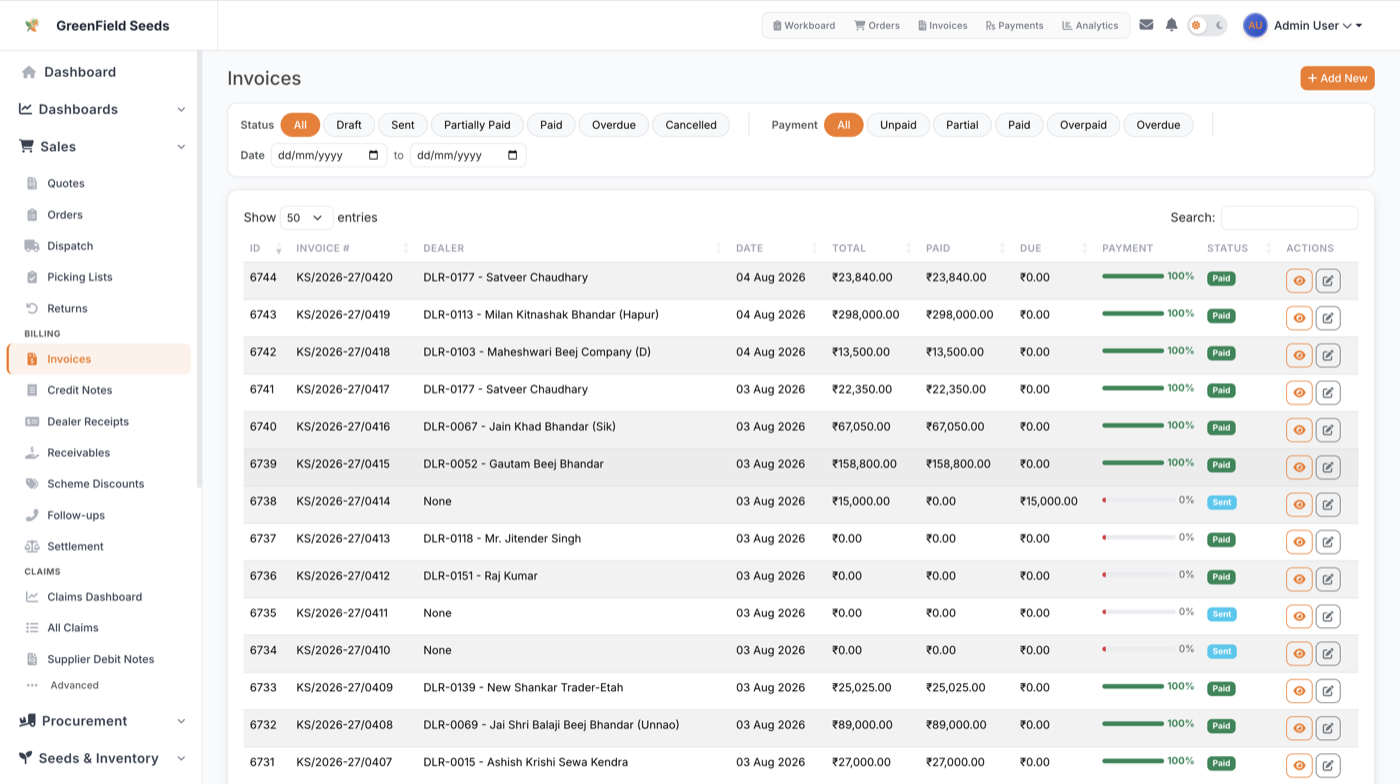View invoice KS/2026-27/0415 with eye icon
Screen dimensions: 1400x784
tap(1299, 467)
